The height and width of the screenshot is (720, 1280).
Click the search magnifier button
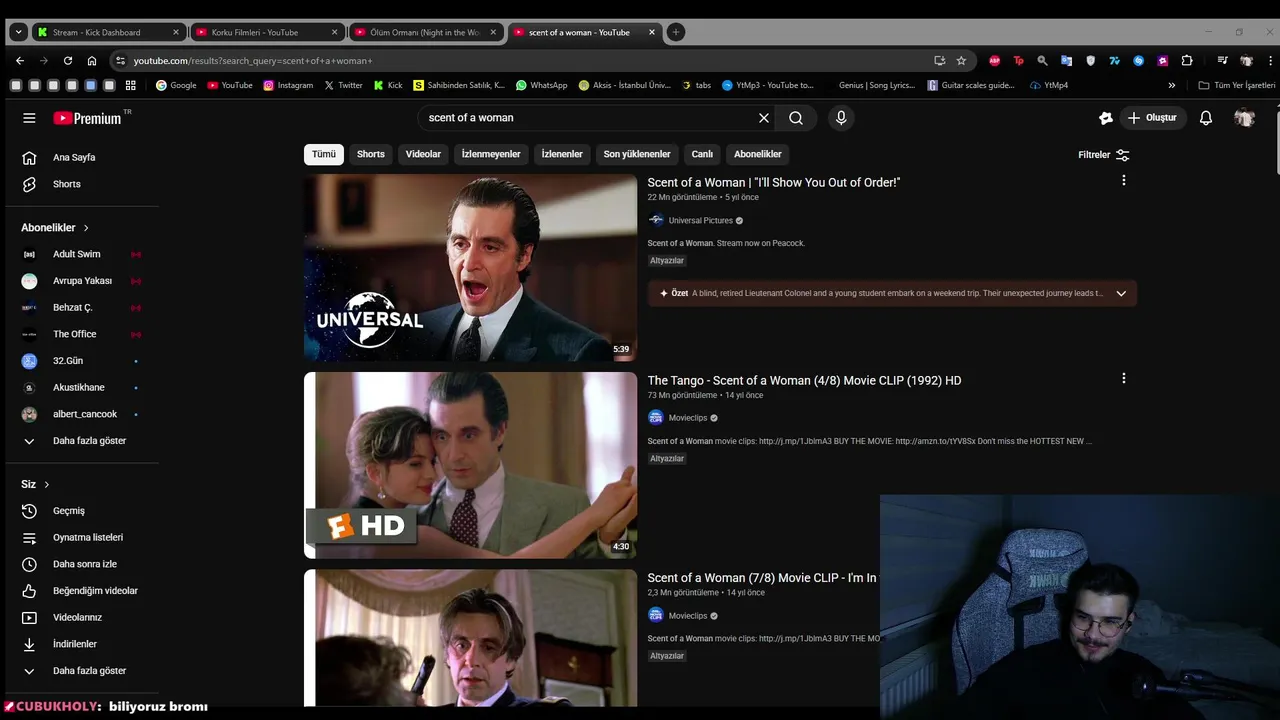point(796,118)
